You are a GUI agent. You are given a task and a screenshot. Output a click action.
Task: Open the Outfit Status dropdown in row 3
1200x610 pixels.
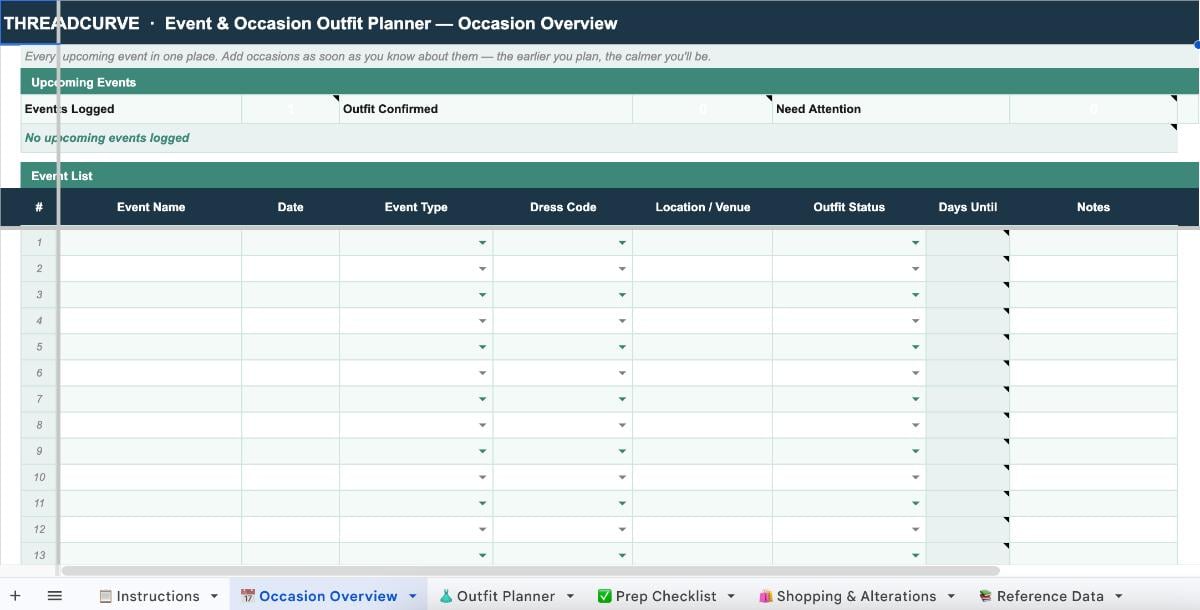point(914,294)
